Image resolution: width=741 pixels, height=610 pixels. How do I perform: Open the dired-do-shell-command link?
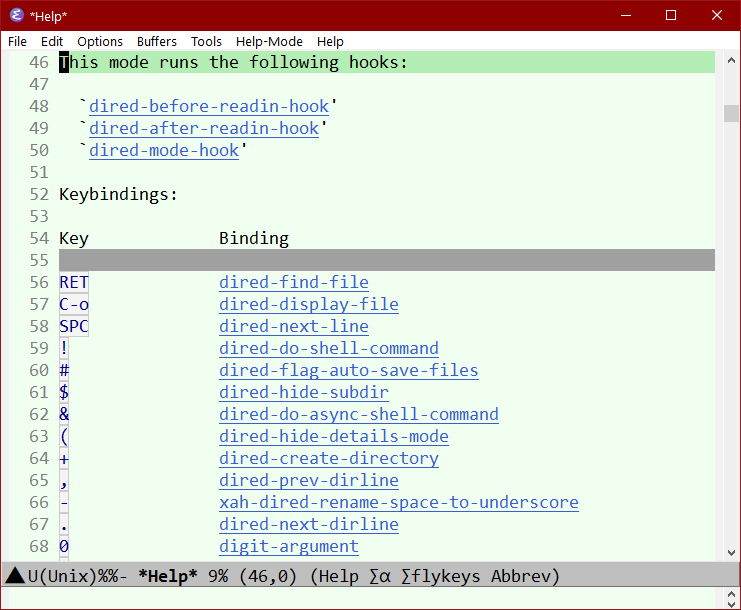(x=328, y=348)
